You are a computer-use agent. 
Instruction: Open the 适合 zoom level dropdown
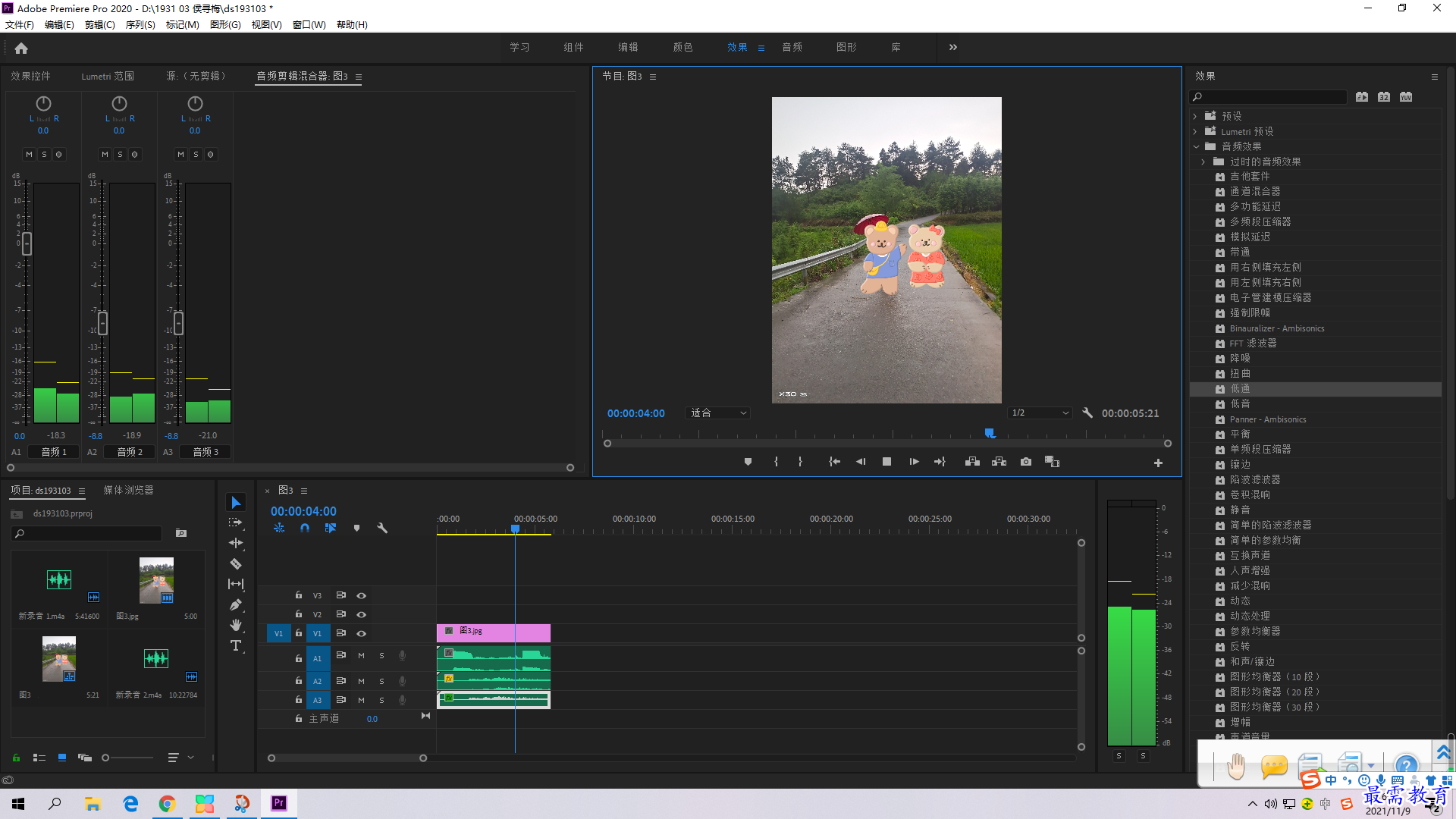pyautogui.click(x=718, y=413)
